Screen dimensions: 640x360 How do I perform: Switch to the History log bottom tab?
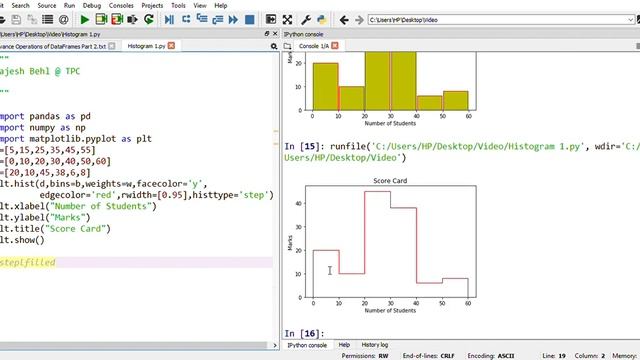point(375,345)
